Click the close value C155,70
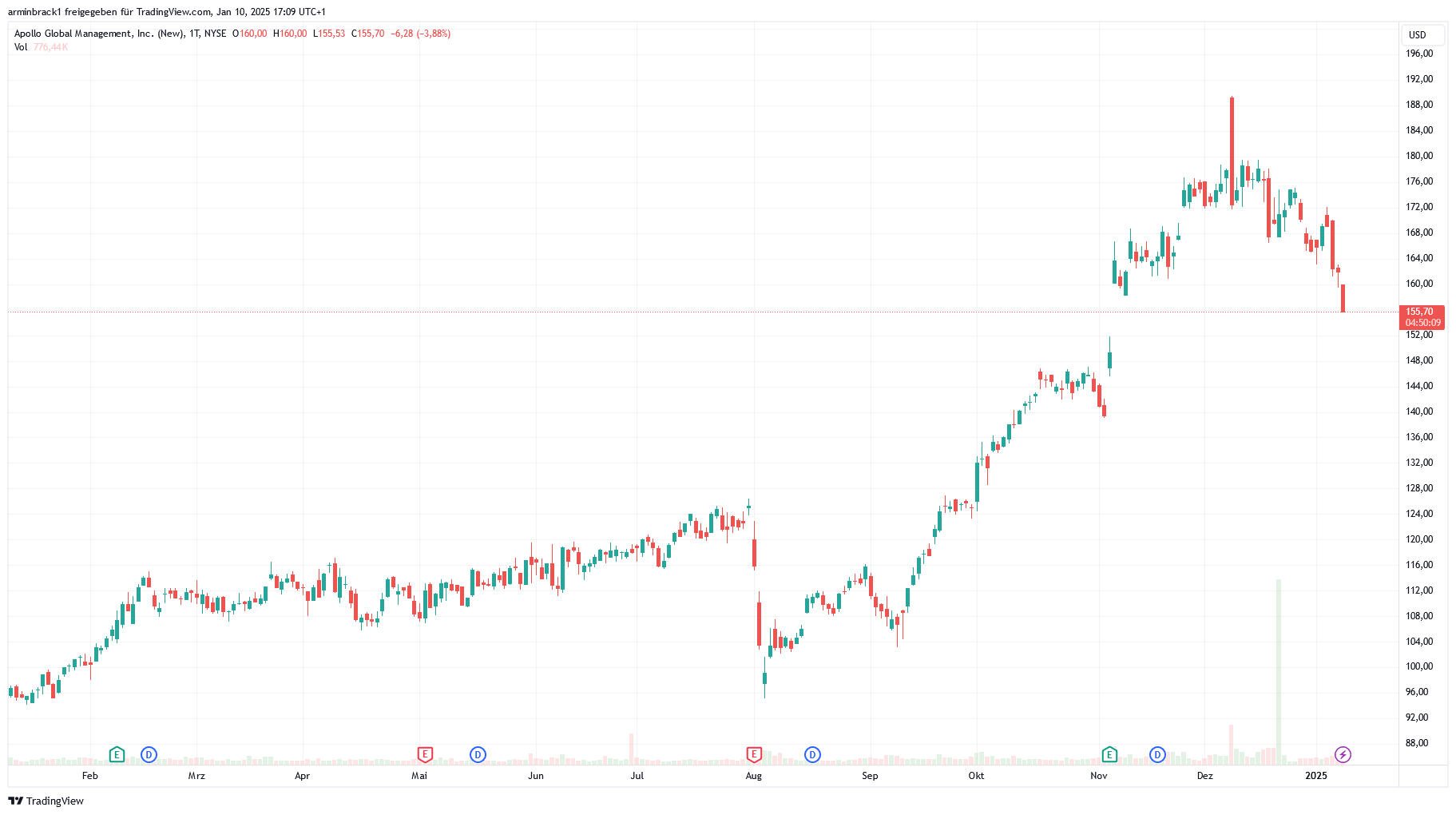This screenshot has width=1456, height=815. pyautogui.click(x=367, y=34)
